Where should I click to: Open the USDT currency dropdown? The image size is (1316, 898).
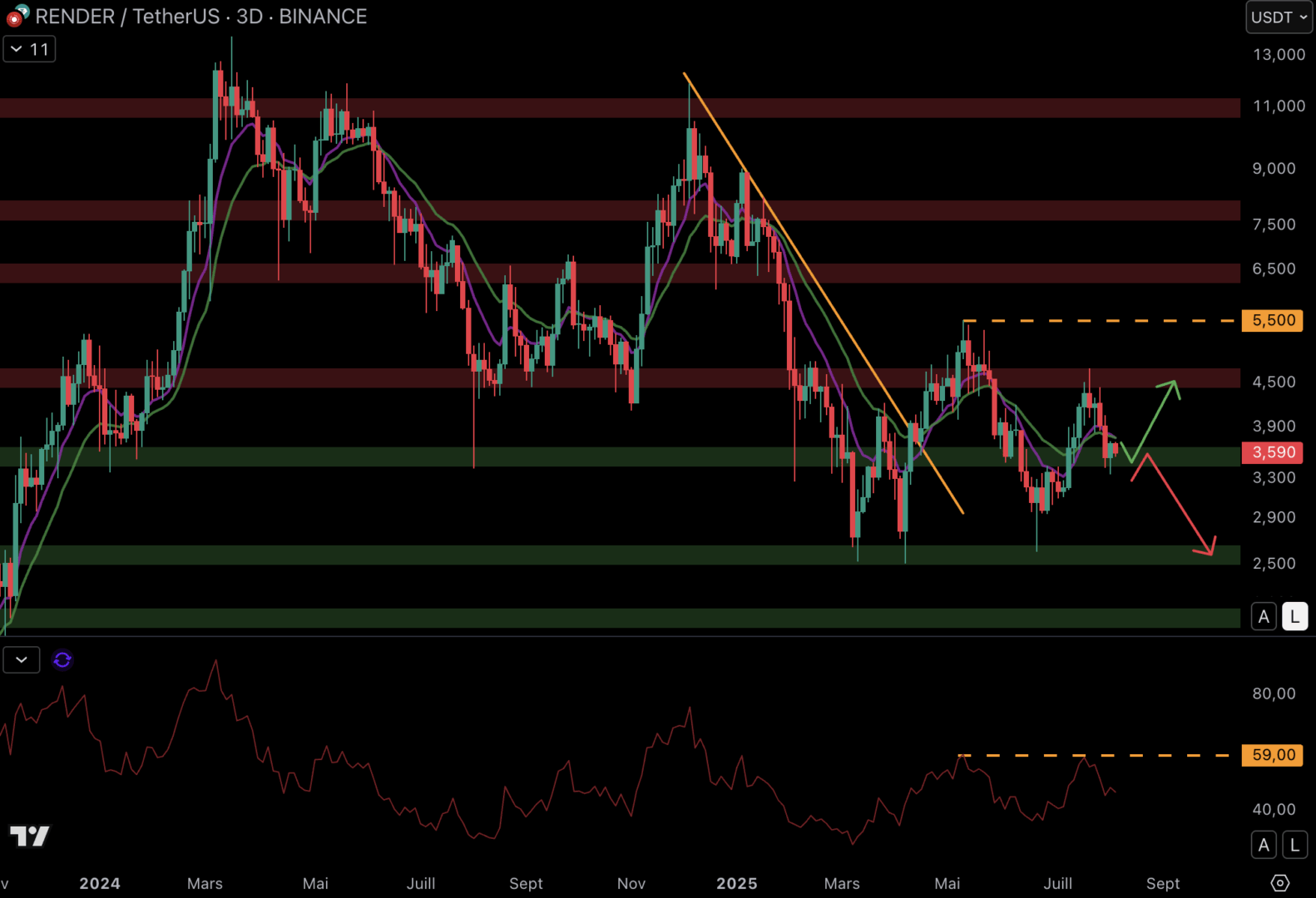pyautogui.click(x=1279, y=17)
